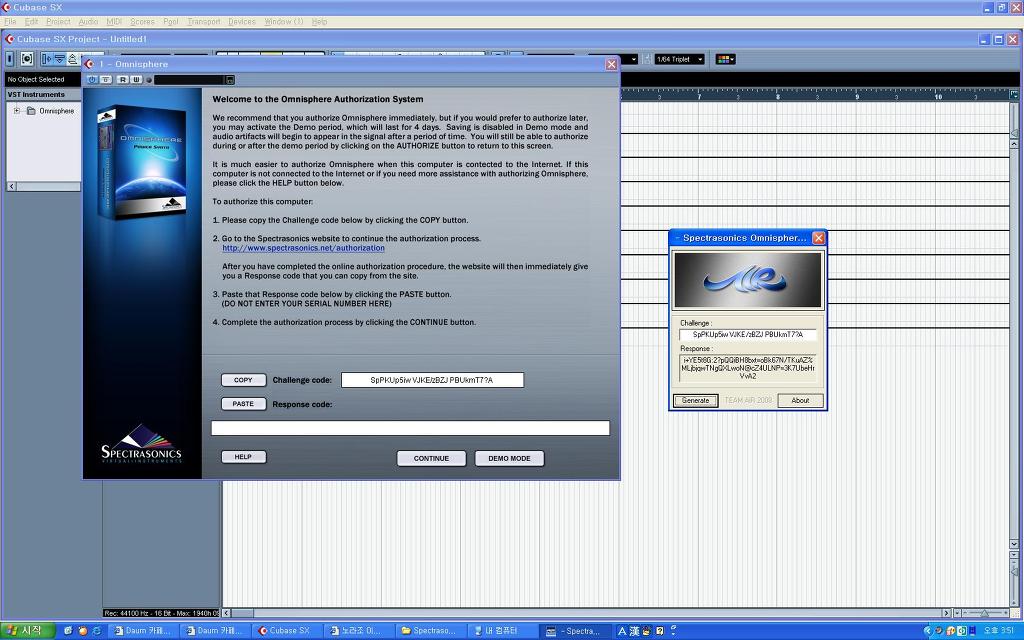Expand the Omnisphere item in VST Instruments
Image resolution: width=1024 pixels, height=640 pixels.
tap(17, 111)
